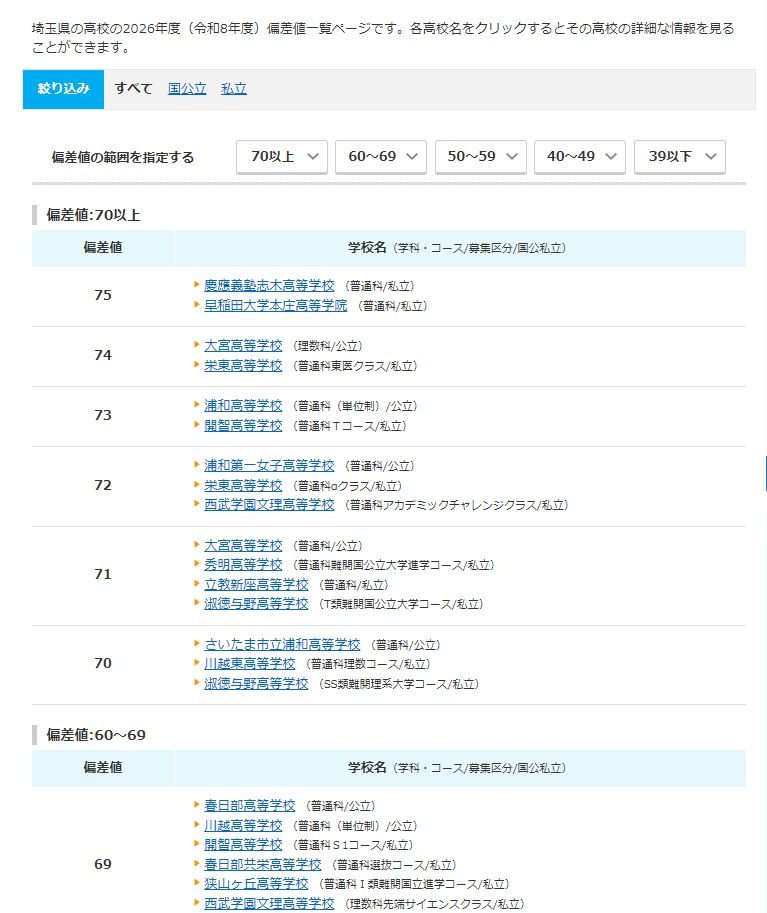Image resolution: width=767 pixels, height=913 pixels.
Task: Click the 偏差値 75 cell
Action: 103,295
